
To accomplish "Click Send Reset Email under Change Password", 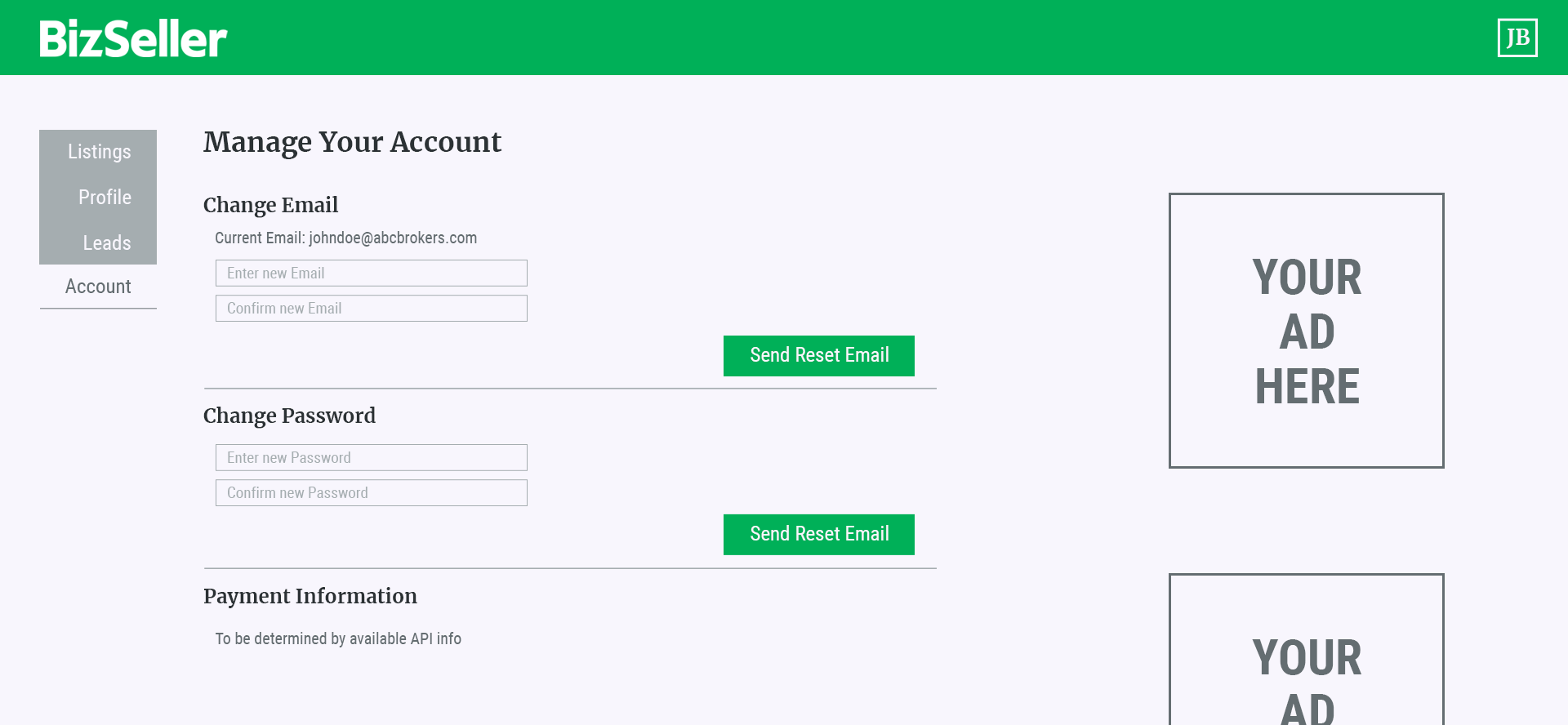I will [819, 535].
